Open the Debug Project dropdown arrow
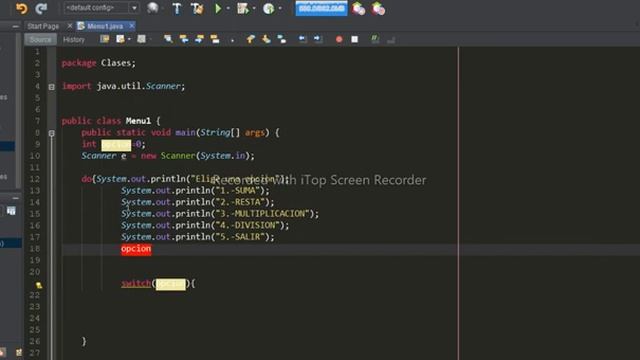This screenshot has width=640, height=360. [254, 8]
